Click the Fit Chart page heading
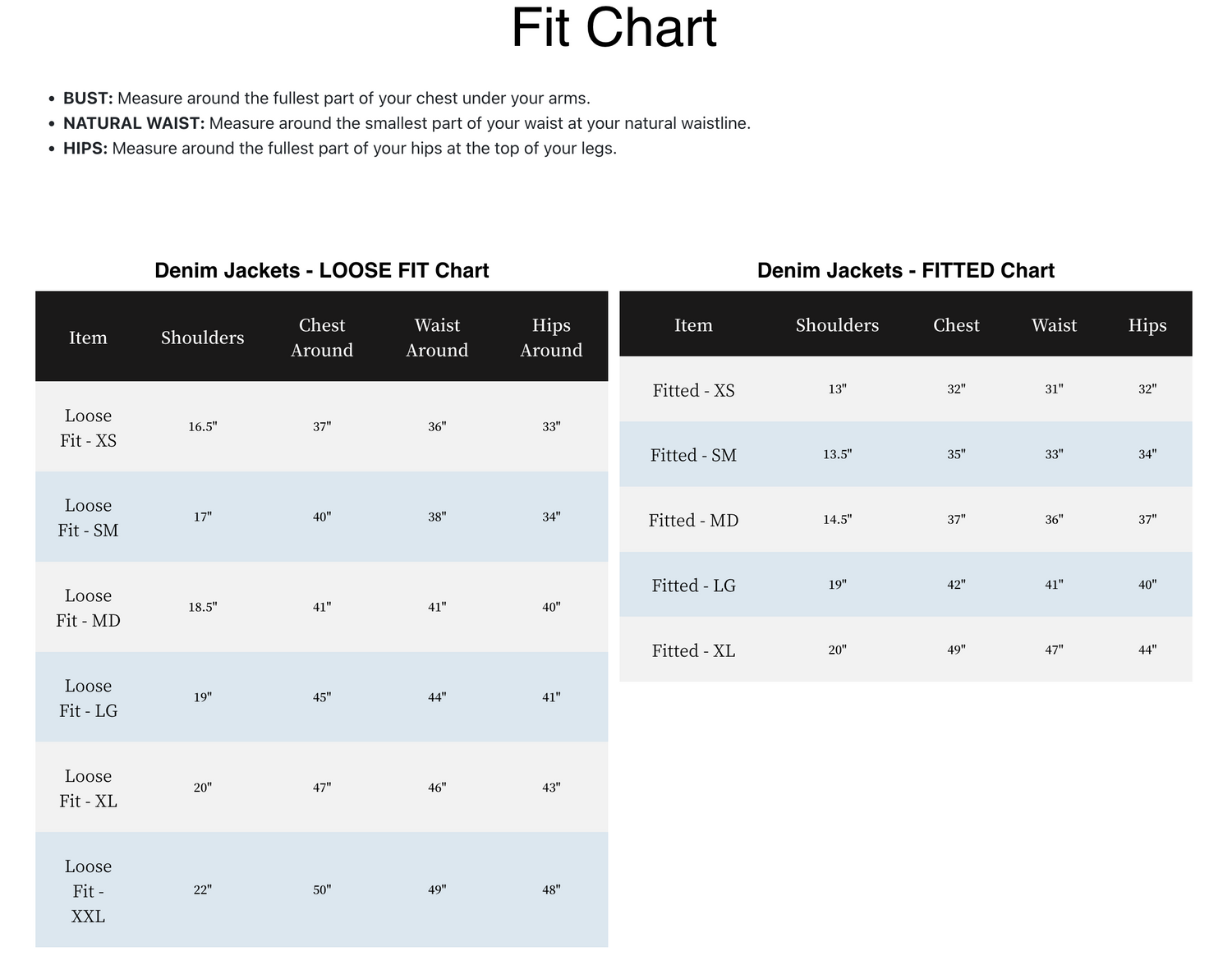 (614, 28)
